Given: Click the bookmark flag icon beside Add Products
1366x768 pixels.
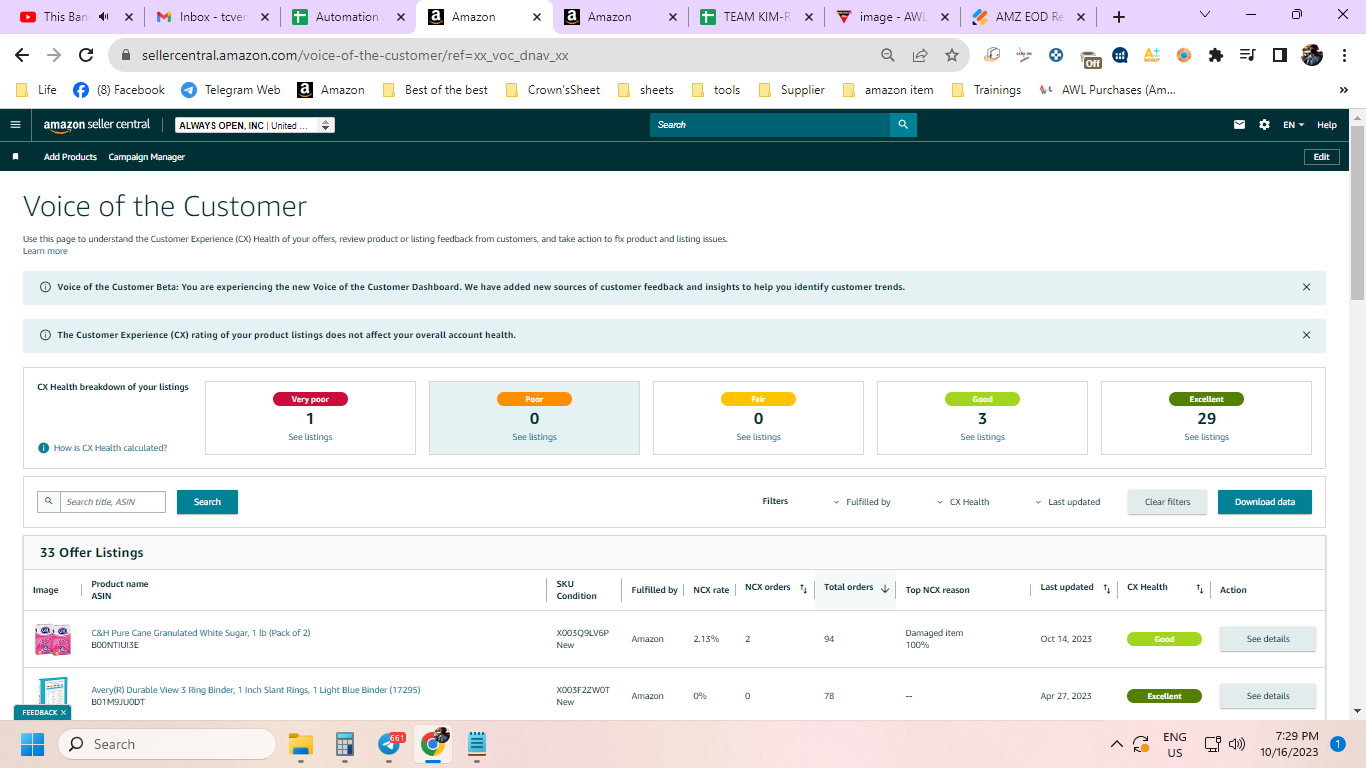Looking at the screenshot, I should point(15,157).
